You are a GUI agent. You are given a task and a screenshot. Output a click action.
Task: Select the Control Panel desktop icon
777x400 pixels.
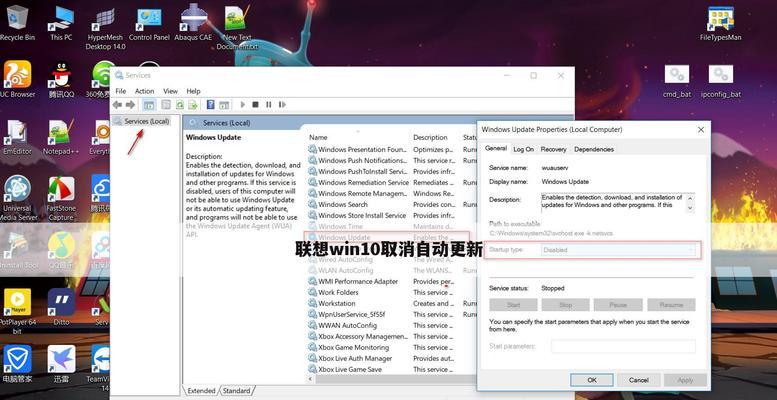(149, 23)
